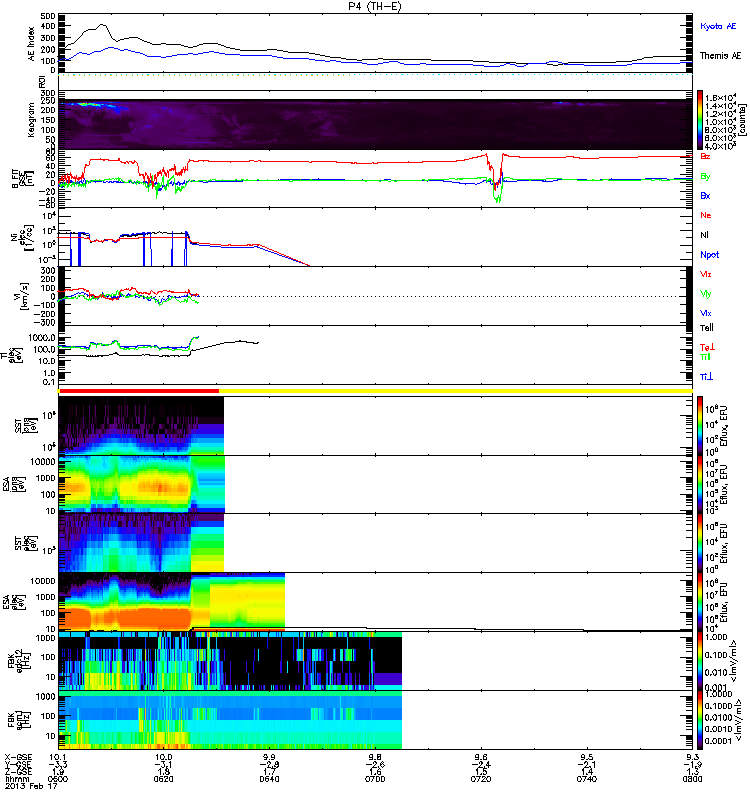The image size is (750, 800).
Task: Click the X-GSE value 9.6
Action: (481, 757)
